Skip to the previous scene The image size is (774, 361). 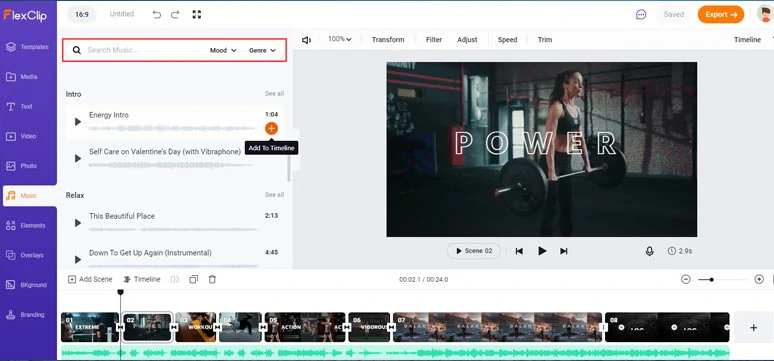519,251
